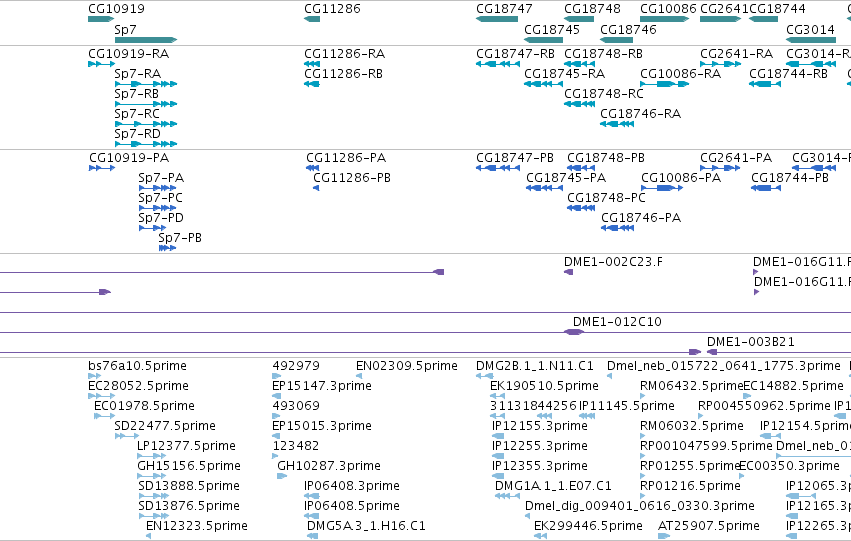Select EST EK190510.5prime
851x541 pixels.
544,386
